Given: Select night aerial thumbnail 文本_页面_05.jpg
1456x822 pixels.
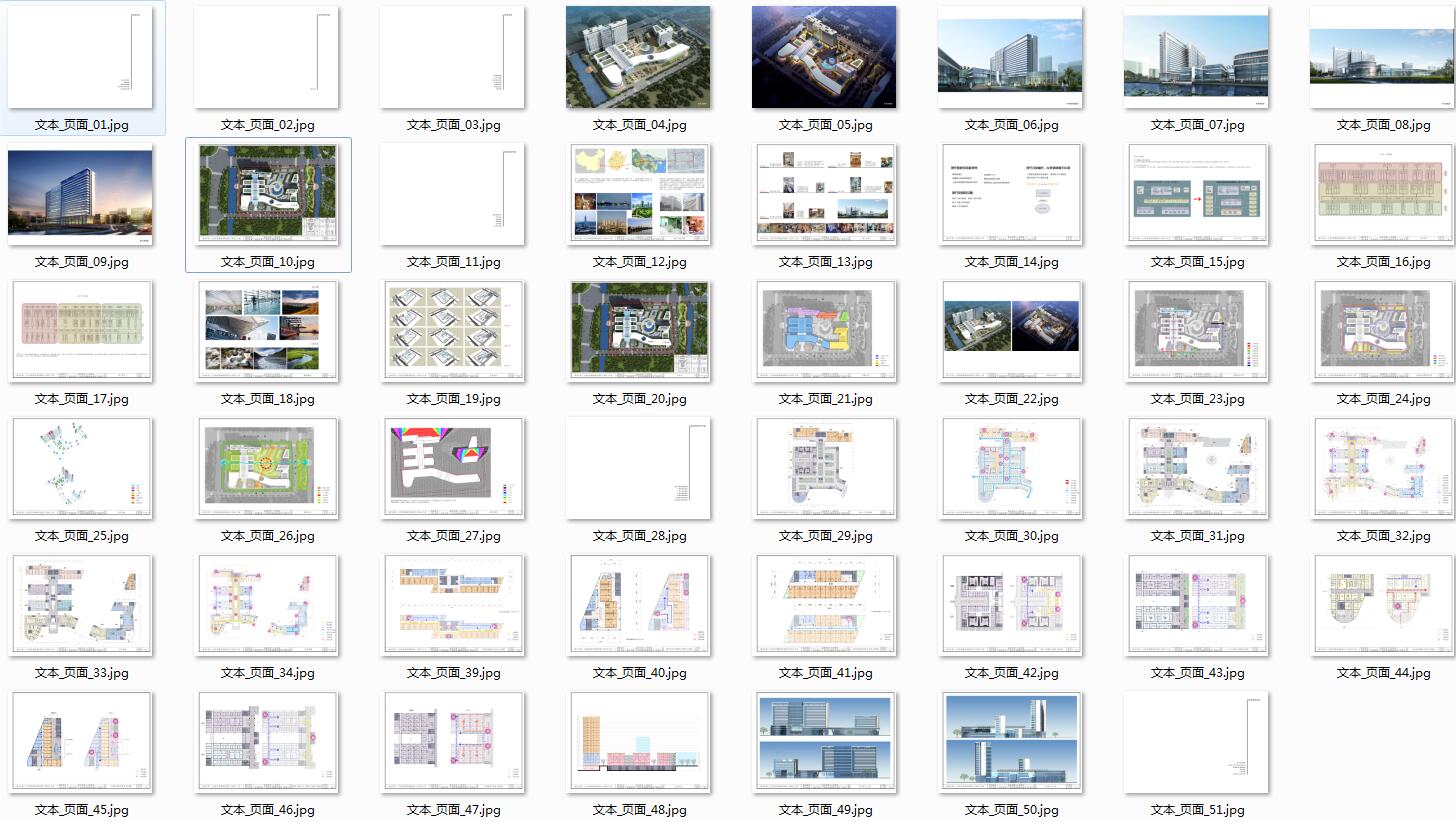Looking at the screenshot, I should (824, 58).
